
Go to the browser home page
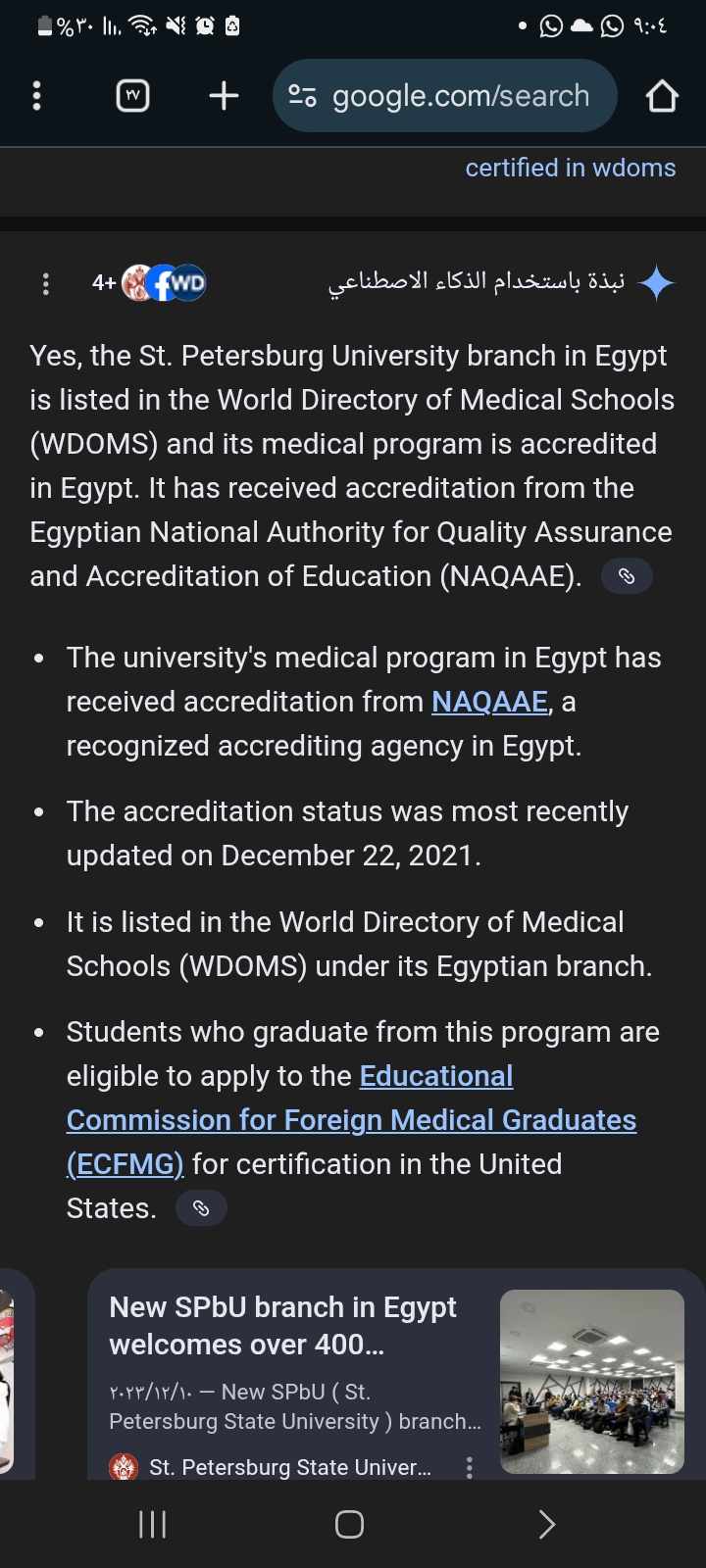click(662, 96)
